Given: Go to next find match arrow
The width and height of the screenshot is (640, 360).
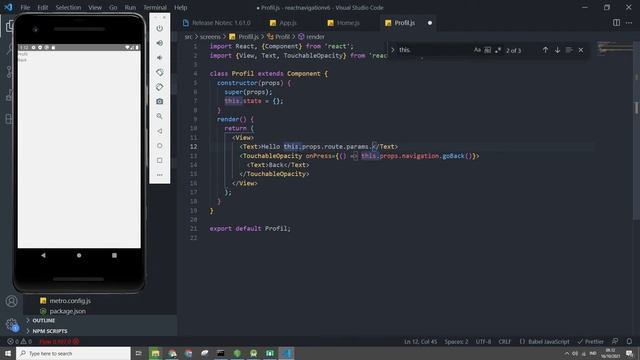Looking at the screenshot, I should point(557,50).
